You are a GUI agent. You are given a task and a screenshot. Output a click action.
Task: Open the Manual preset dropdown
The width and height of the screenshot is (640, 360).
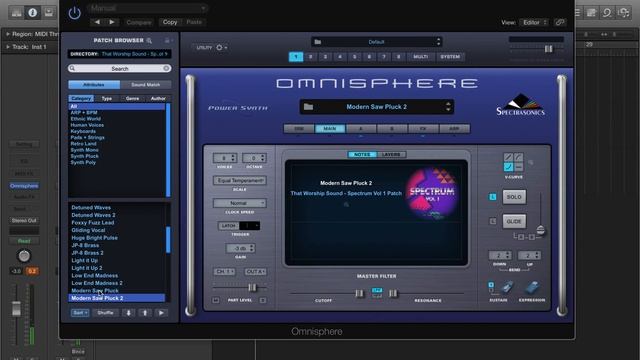(x=147, y=8)
